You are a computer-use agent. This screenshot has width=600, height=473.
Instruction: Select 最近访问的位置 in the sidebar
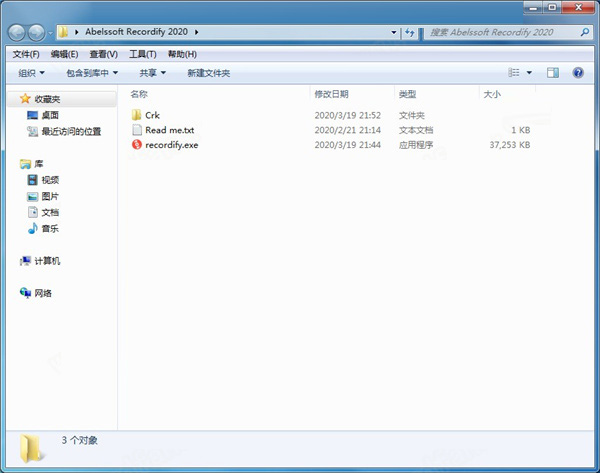71,132
